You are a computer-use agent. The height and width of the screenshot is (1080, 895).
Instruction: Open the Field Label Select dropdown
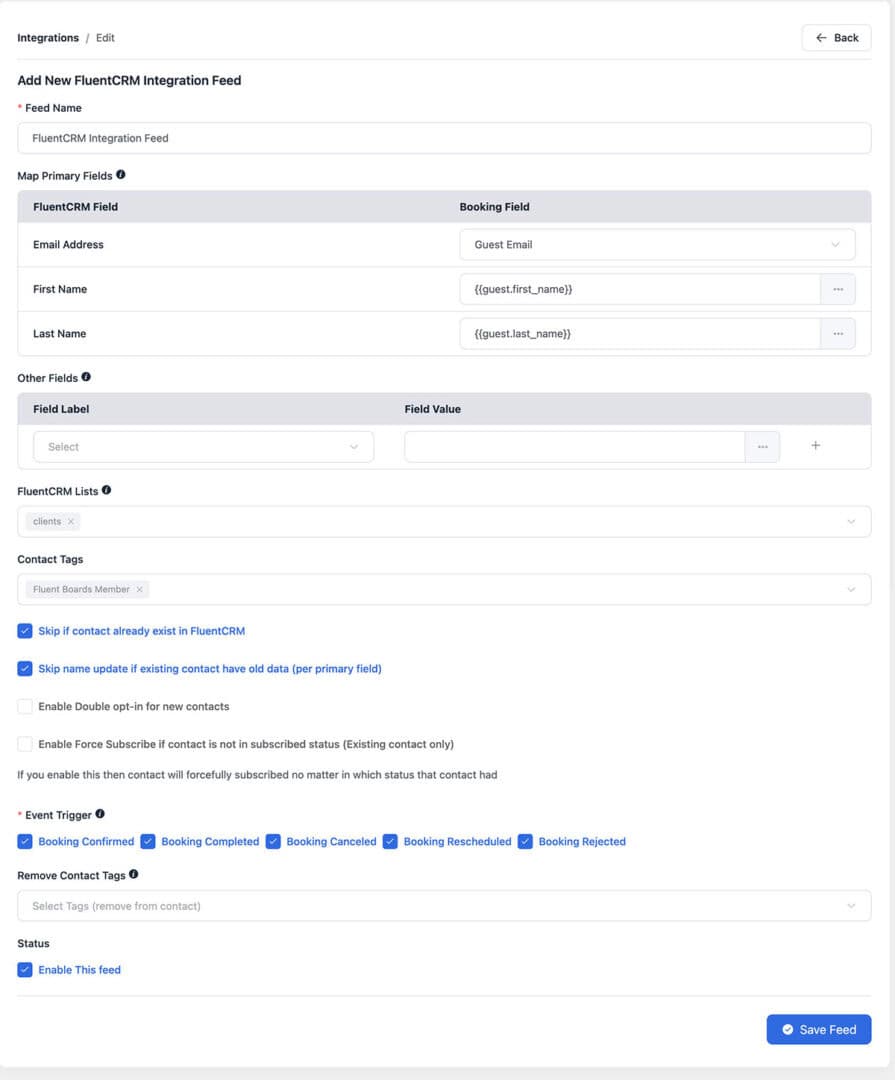click(x=203, y=447)
